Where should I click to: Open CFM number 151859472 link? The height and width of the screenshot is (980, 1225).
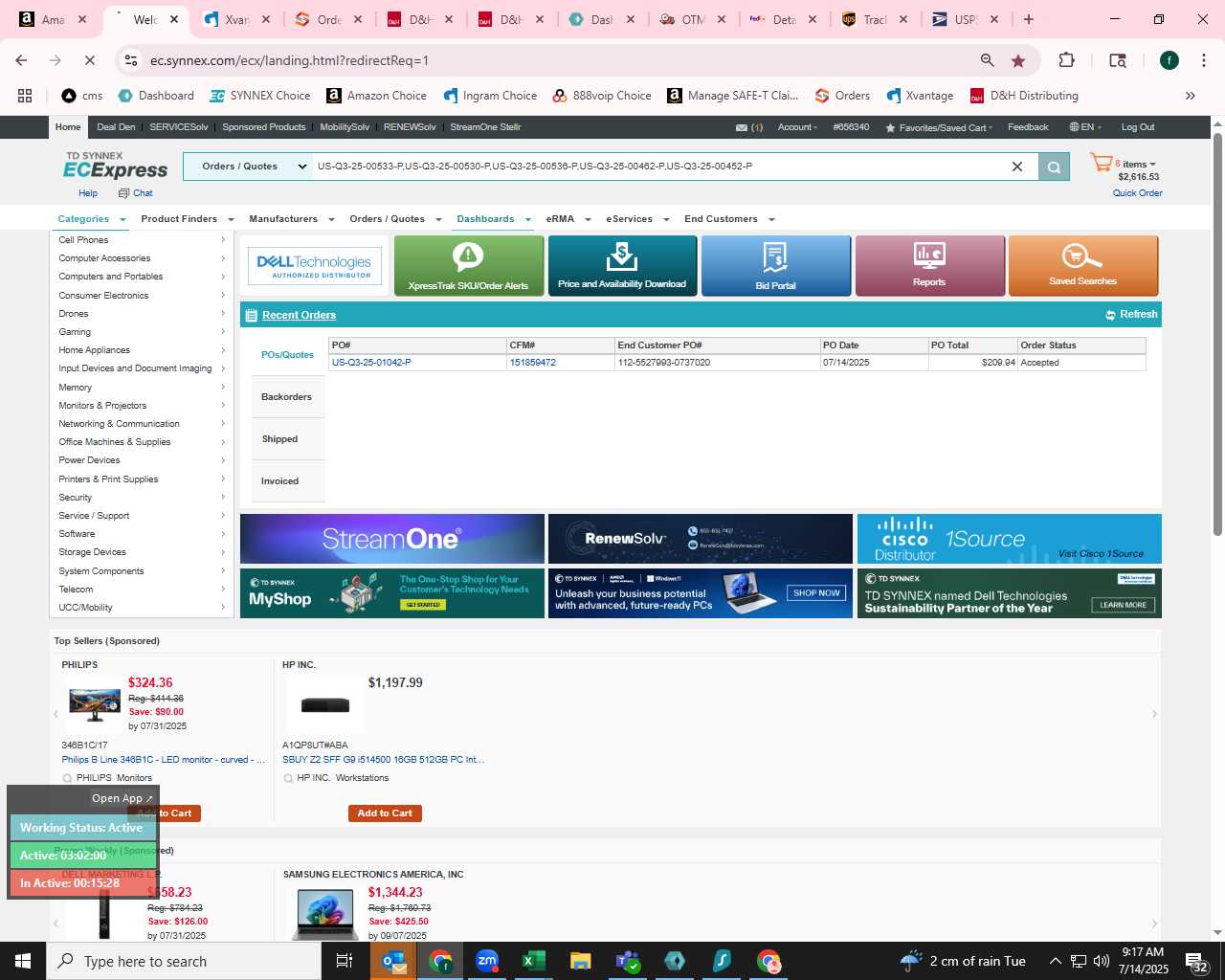click(533, 363)
